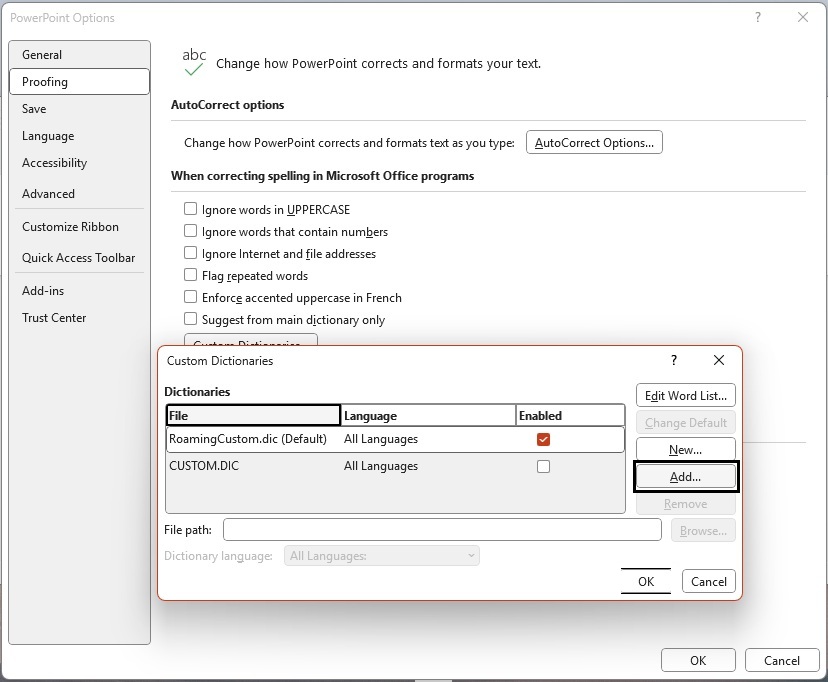Cancel the Custom Dictionaries dialog
Viewport: 828px width, 682px height.
(x=708, y=581)
